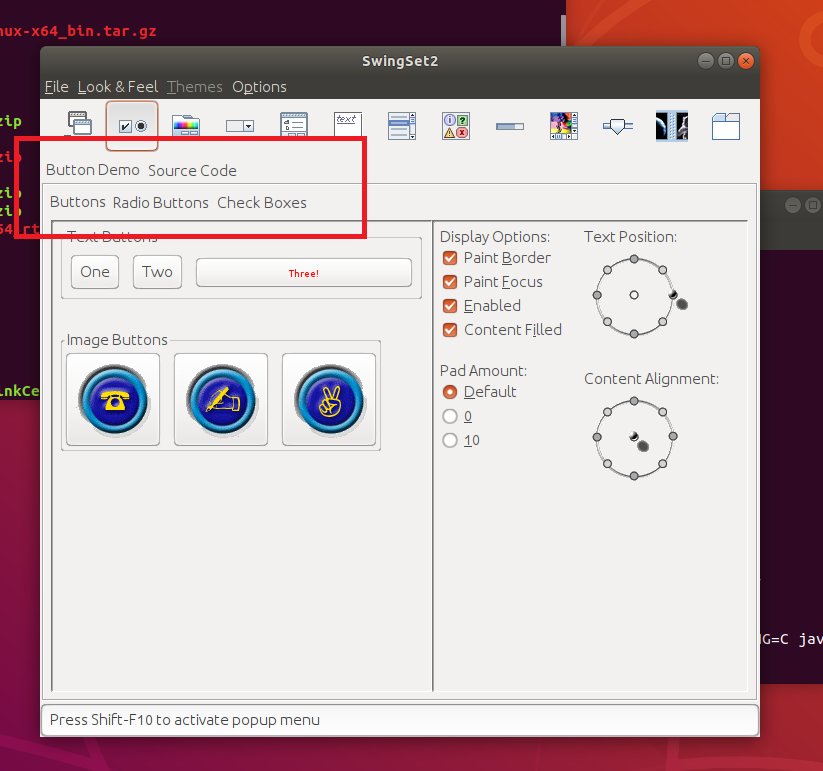Open the Slider demo toolbar icon
This screenshot has height=771, width=823.
click(618, 125)
